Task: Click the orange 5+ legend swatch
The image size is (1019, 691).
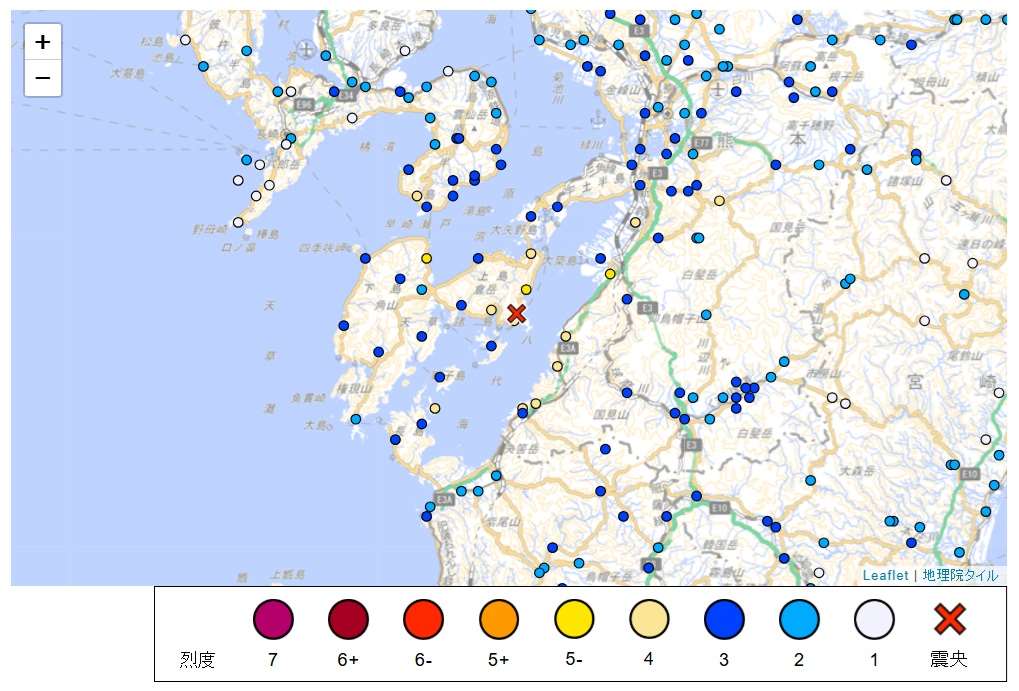Action: [x=499, y=619]
